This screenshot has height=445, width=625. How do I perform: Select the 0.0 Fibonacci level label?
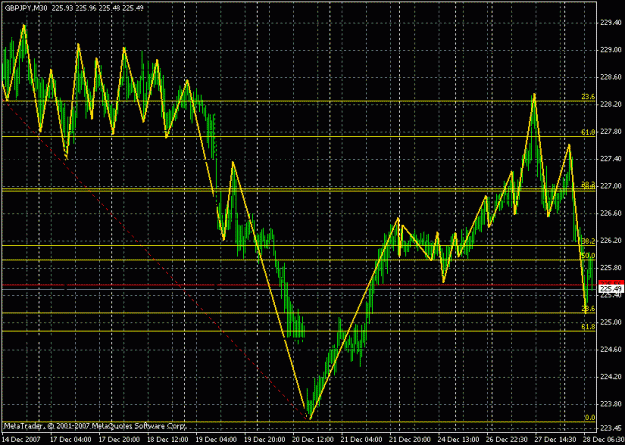tap(590, 417)
